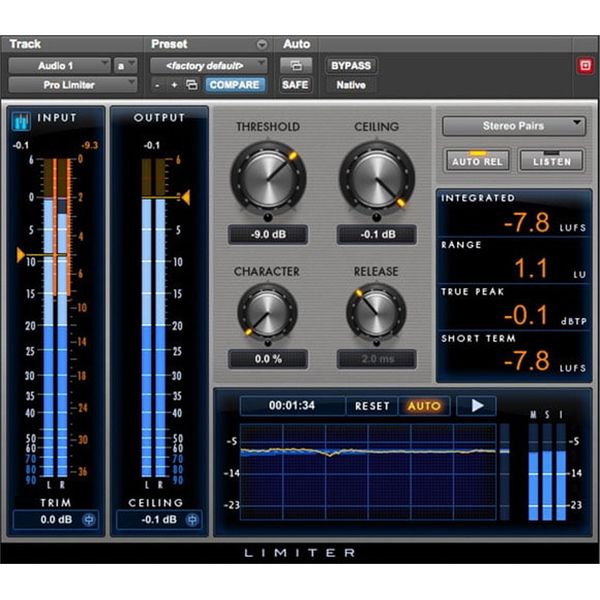600x600 pixels.
Task: Click the S loudness meter bar
Action: pos(547,471)
